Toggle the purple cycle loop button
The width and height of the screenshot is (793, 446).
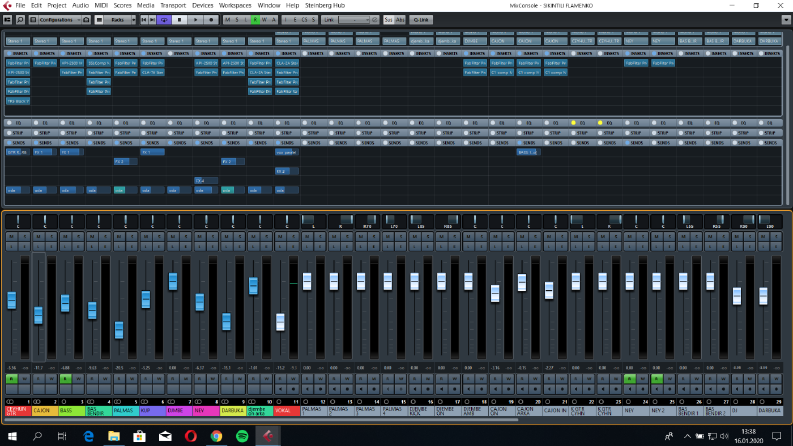164,20
